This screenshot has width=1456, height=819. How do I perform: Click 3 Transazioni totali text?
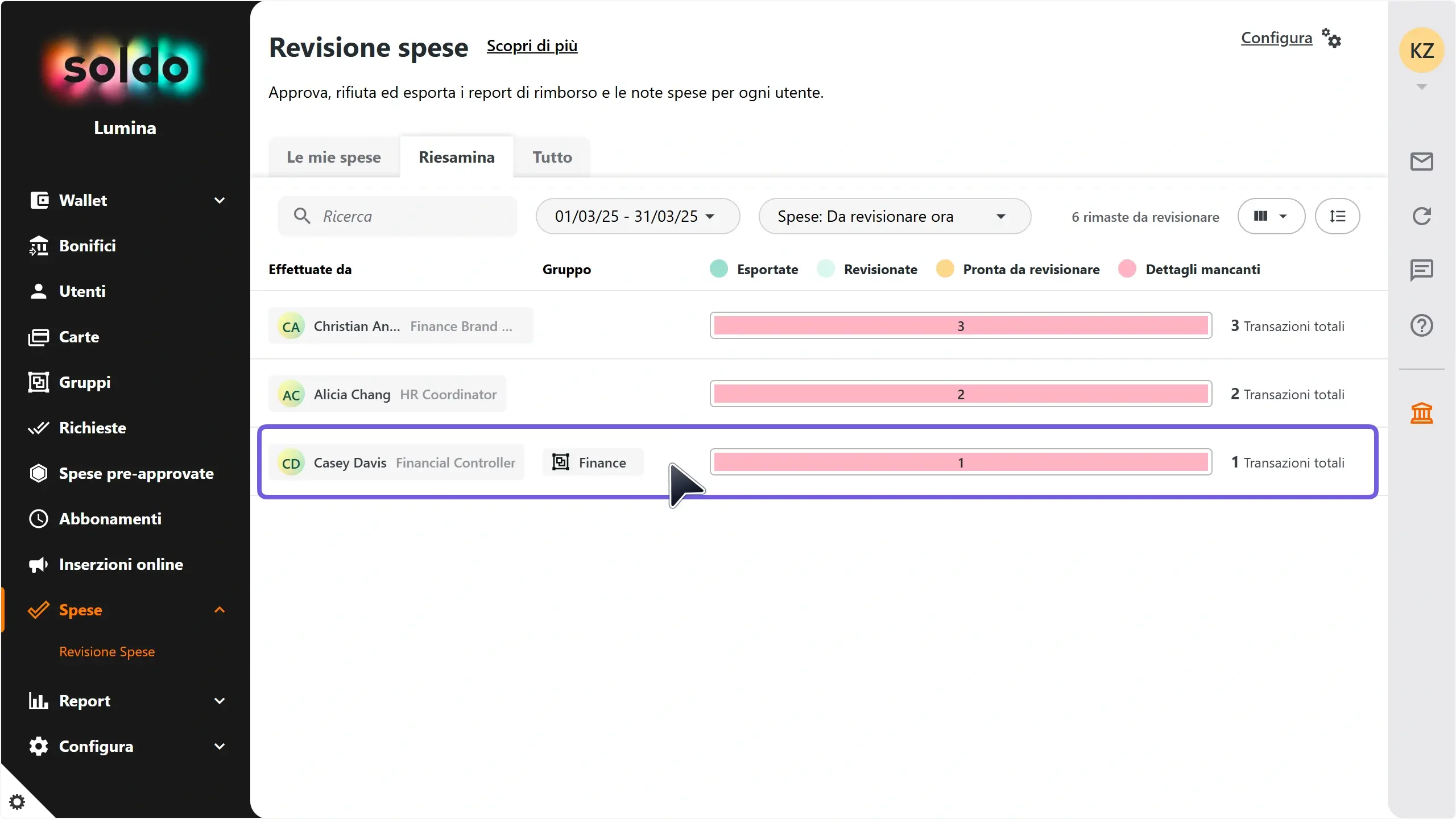(1288, 326)
